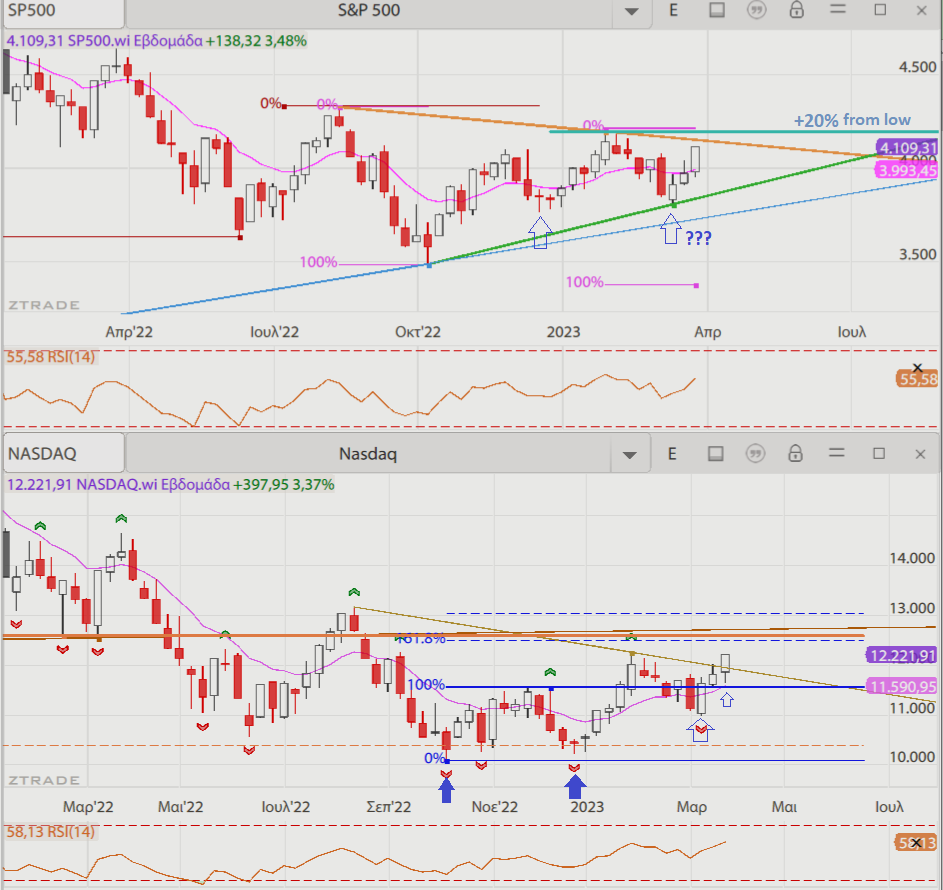Expand the Nasdaq instrument dropdown arrow
The width and height of the screenshot is (943, 890).
coord(630,455)
